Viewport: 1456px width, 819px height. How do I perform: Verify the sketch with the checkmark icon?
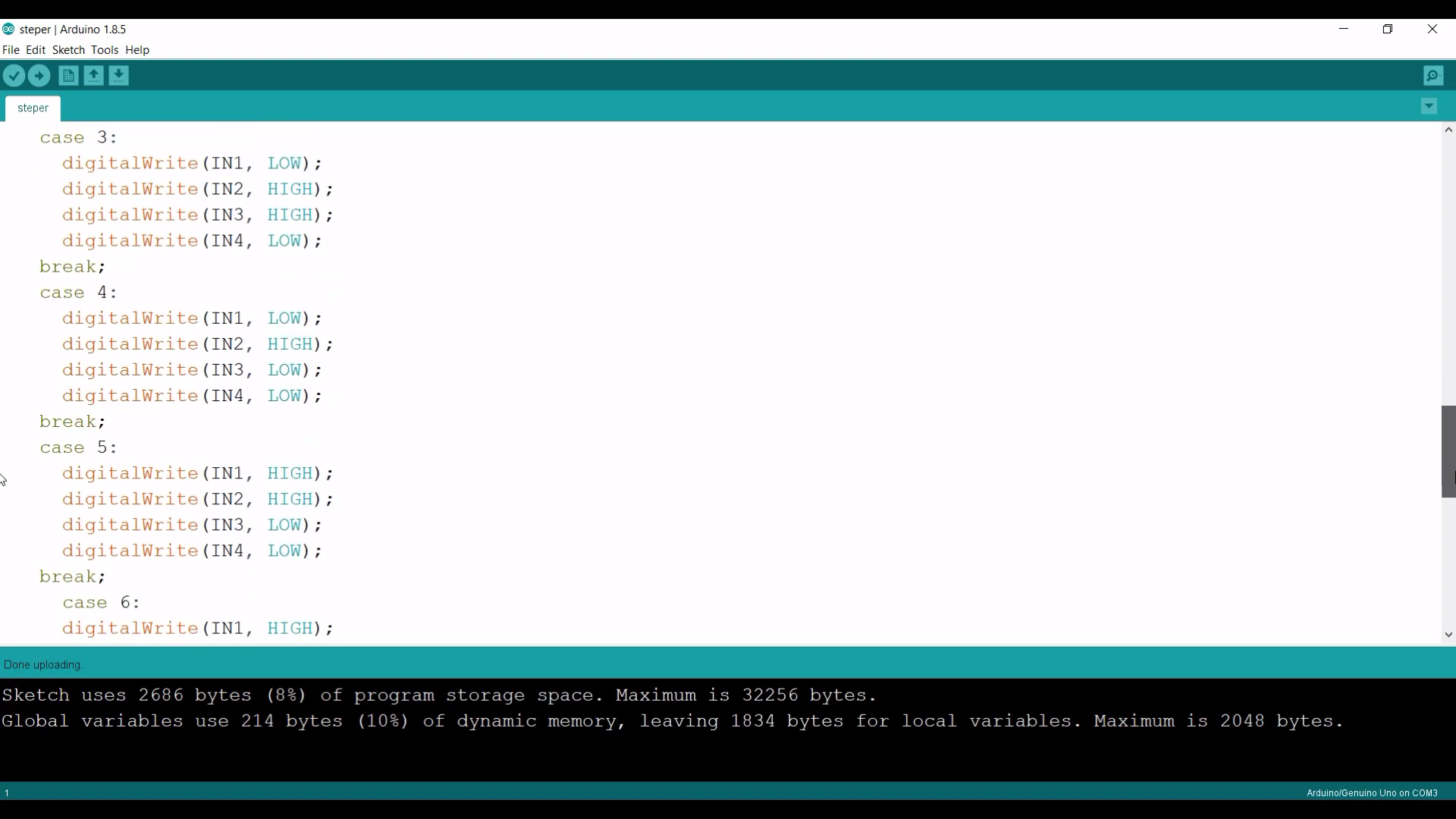(x=14, y=76)
